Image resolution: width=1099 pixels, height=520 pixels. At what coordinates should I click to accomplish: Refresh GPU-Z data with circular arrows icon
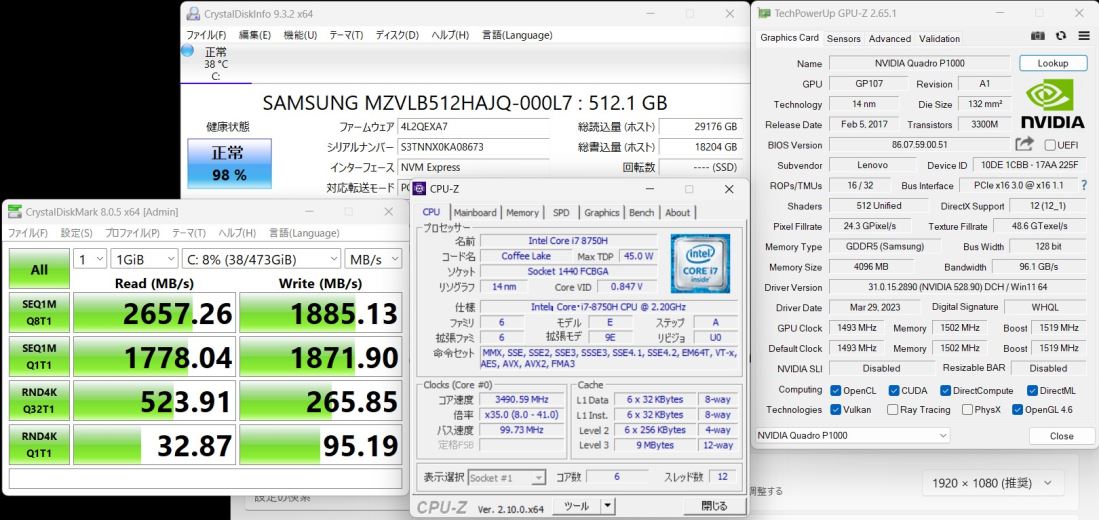point(1060,36)
